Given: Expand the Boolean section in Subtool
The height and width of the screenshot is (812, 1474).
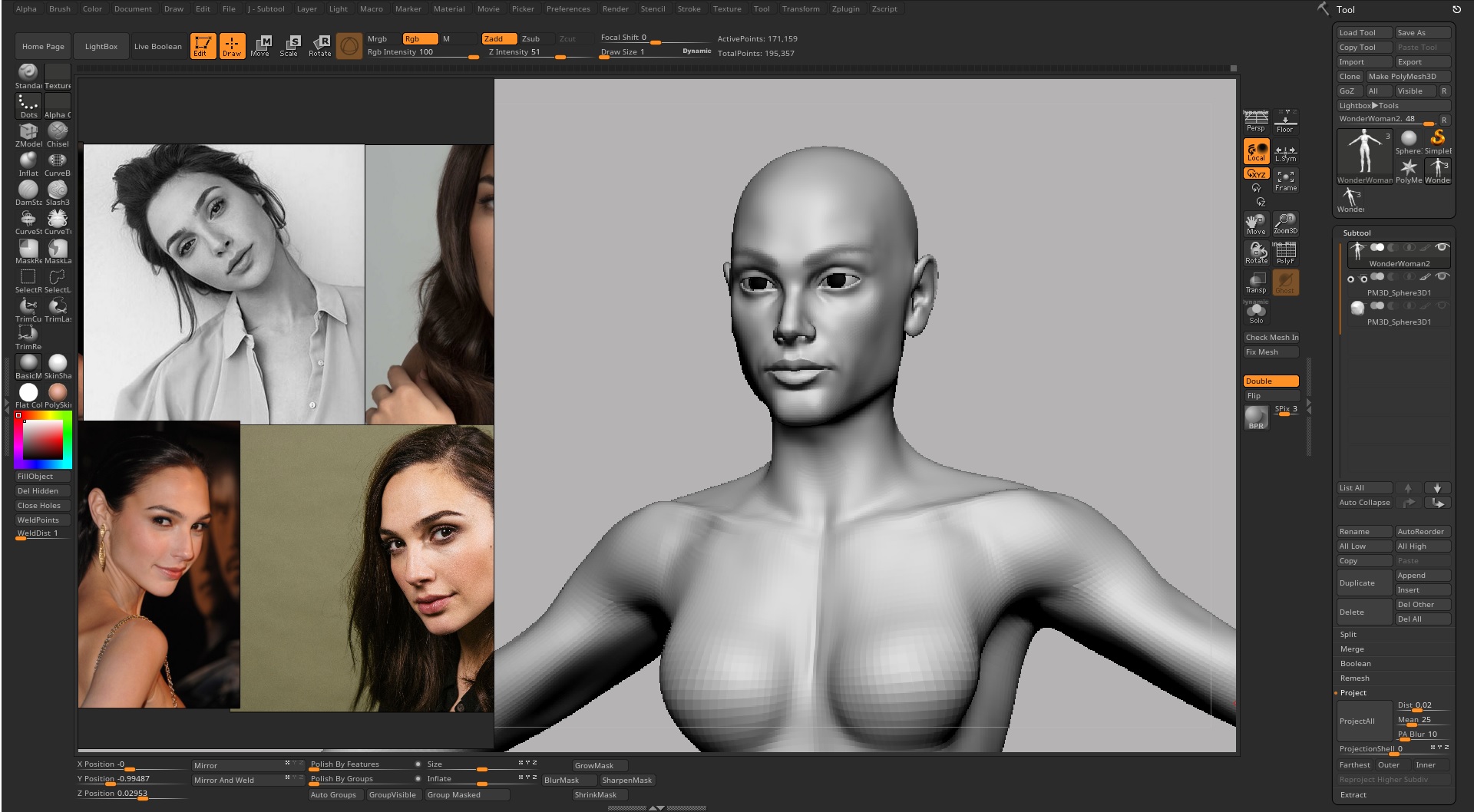Looking at the screenshot, I should [x=1355, y=664].
